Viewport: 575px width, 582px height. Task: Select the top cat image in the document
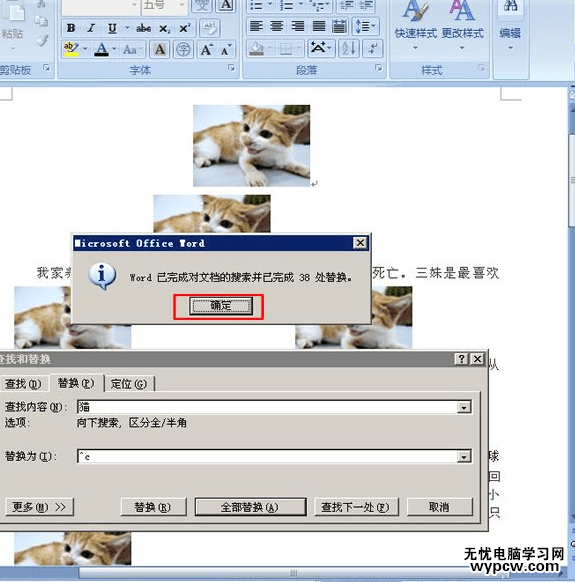point(251,146)
